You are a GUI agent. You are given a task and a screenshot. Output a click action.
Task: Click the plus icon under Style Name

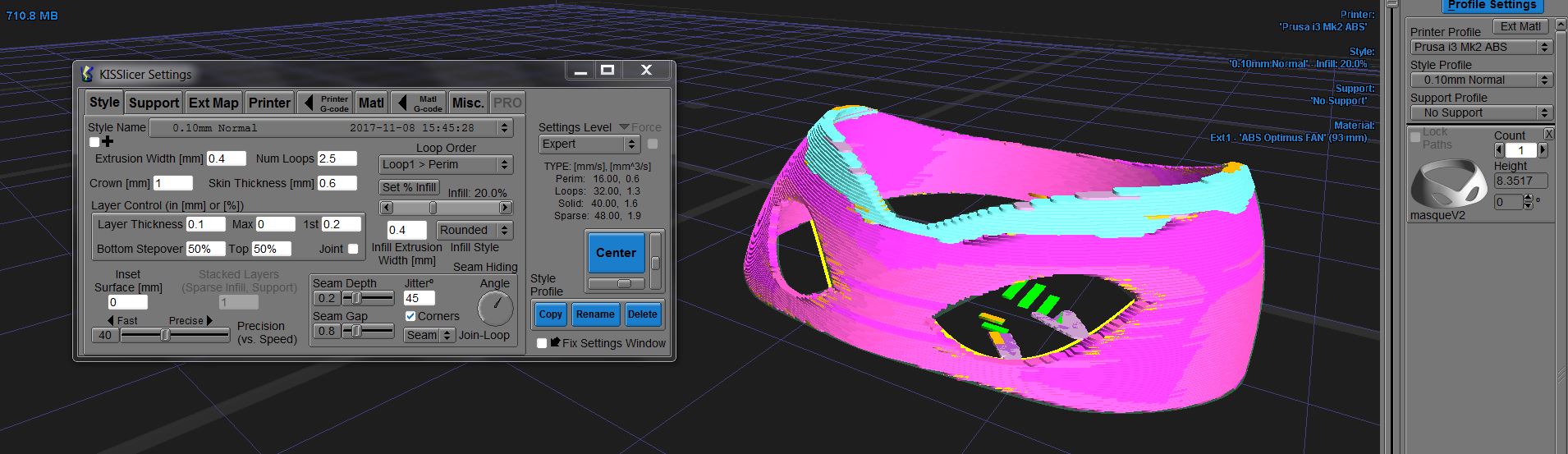[x=108, y=142]
